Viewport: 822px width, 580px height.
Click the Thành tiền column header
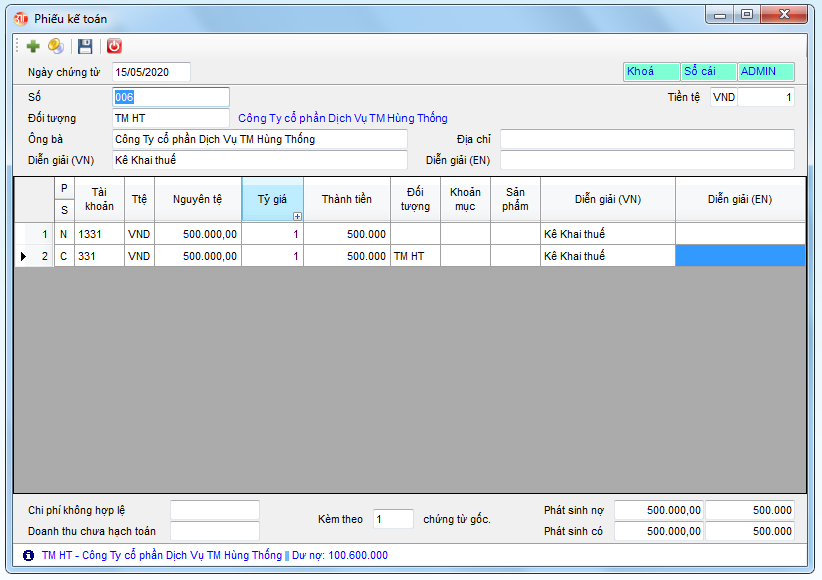(x=346, y=199)
